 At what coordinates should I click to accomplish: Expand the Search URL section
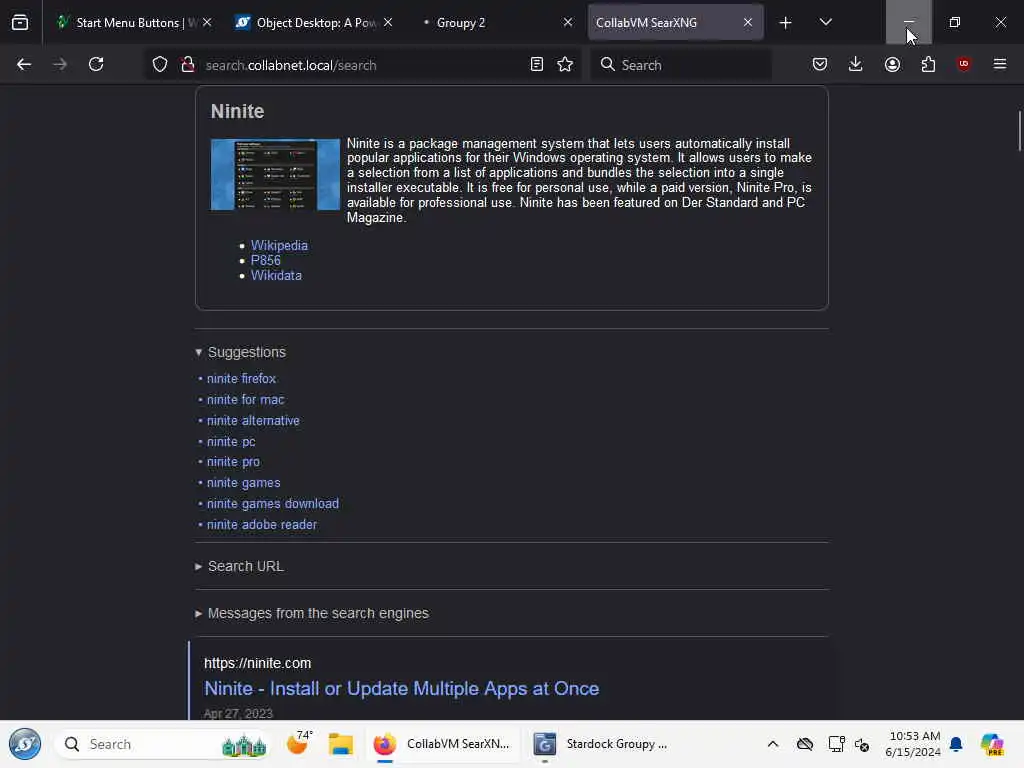[240, 566]
